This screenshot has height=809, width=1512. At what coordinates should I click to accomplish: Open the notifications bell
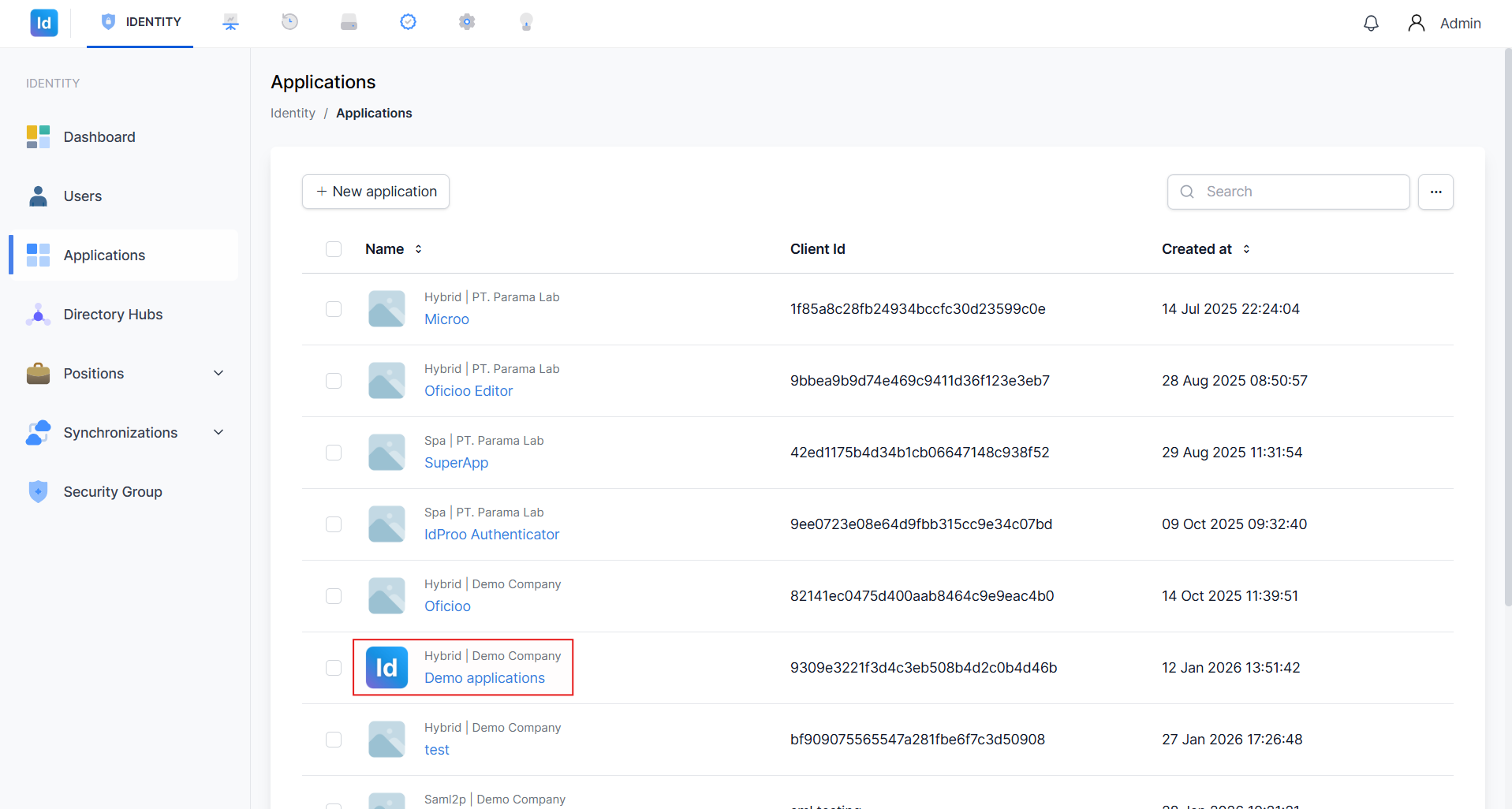click(1371, 23)
